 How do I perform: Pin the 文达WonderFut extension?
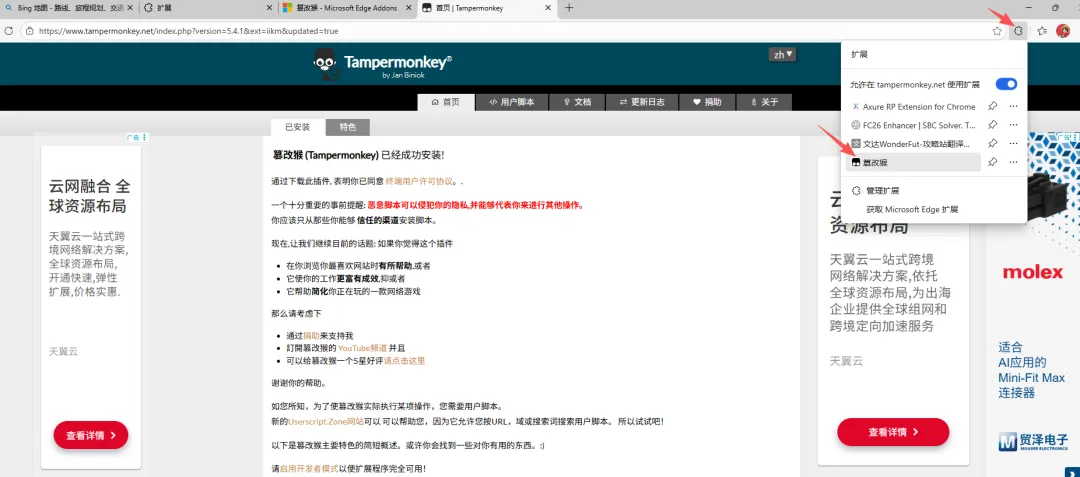992,143
